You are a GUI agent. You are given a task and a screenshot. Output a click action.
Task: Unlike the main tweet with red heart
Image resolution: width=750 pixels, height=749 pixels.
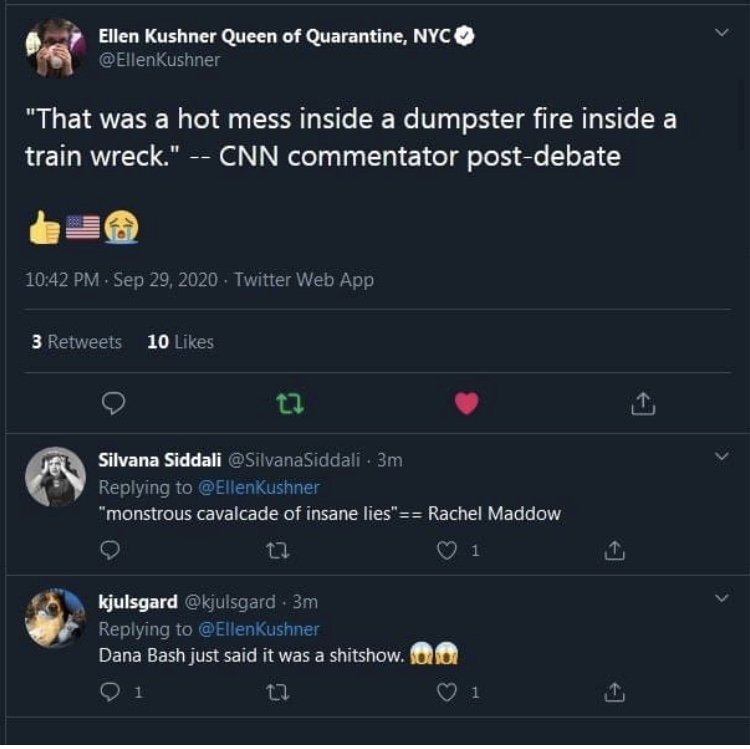tap(466, 403)
